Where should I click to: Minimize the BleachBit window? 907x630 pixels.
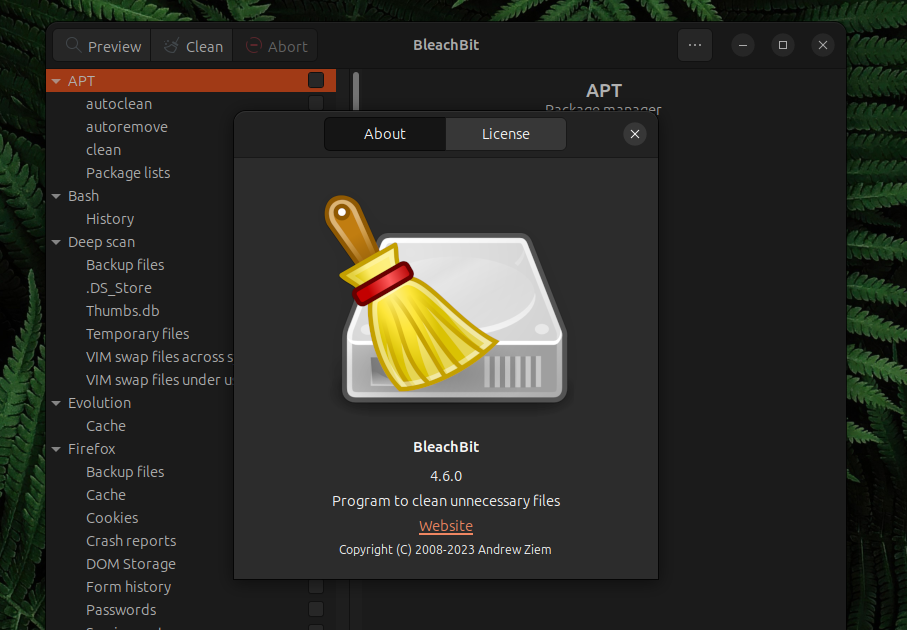[x=743, y=45]
